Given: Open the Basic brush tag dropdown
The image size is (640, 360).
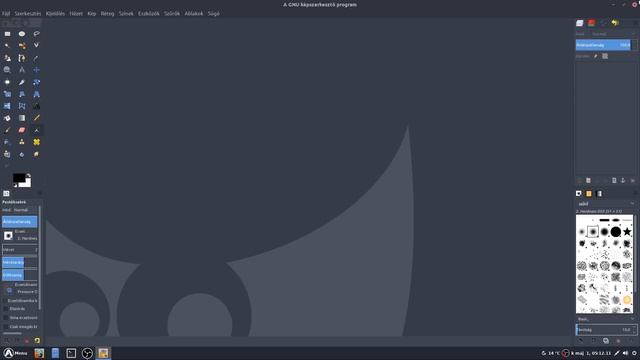Looking at the screenshot, I should pyautogui.click(x=606, y=319).
